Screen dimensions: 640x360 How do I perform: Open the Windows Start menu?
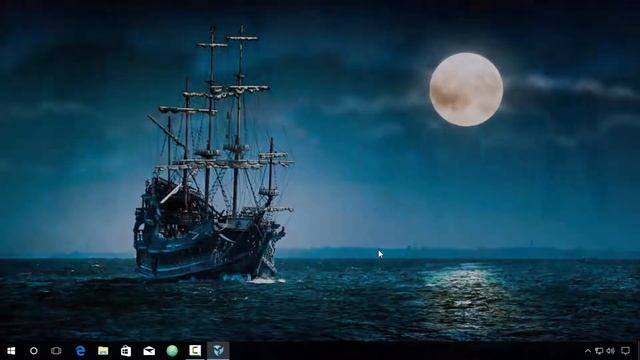[11, 351]
